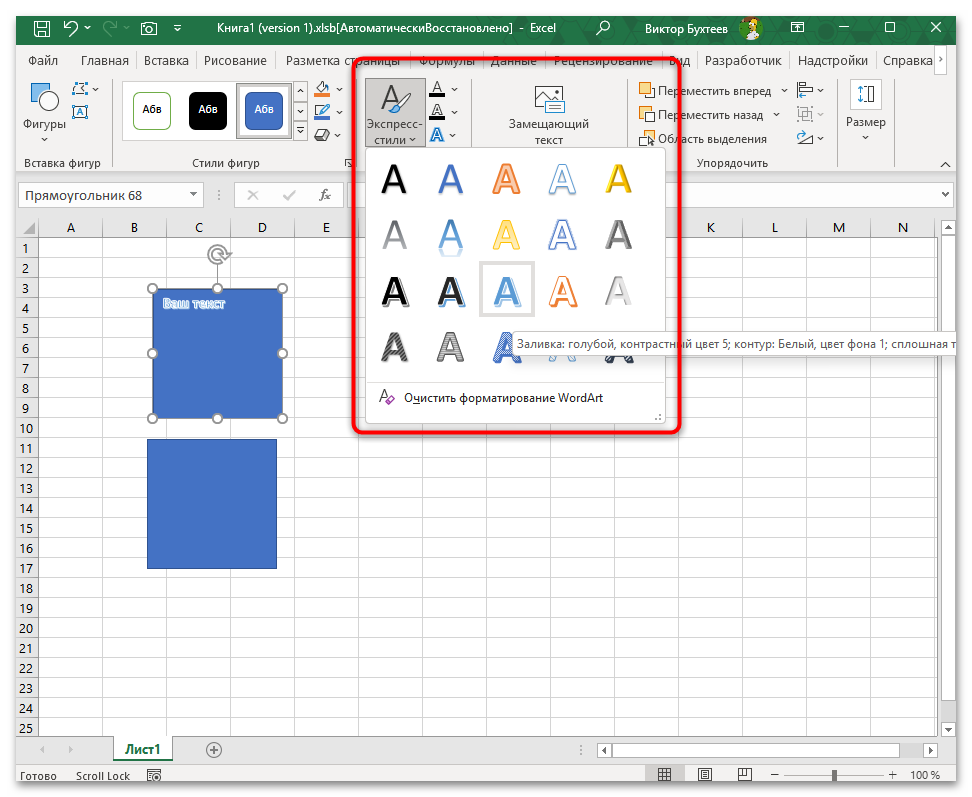Open the Text Fill dropdown arrow
Screen dimensions: 972x797
tap(454, 89)
